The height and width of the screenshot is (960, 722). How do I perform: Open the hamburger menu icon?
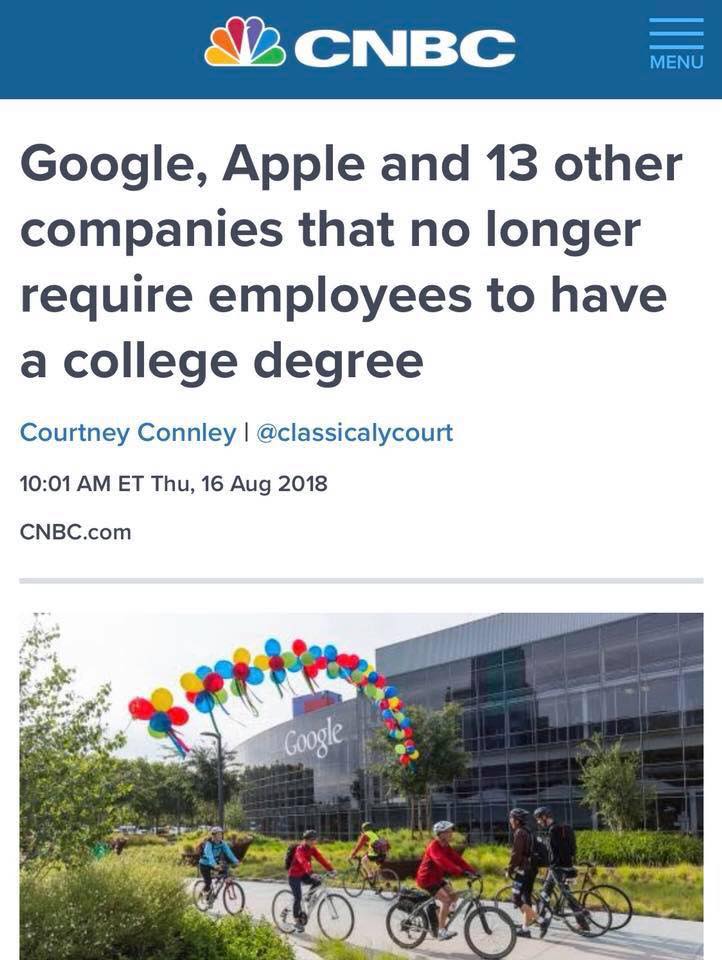pos(676,32)
